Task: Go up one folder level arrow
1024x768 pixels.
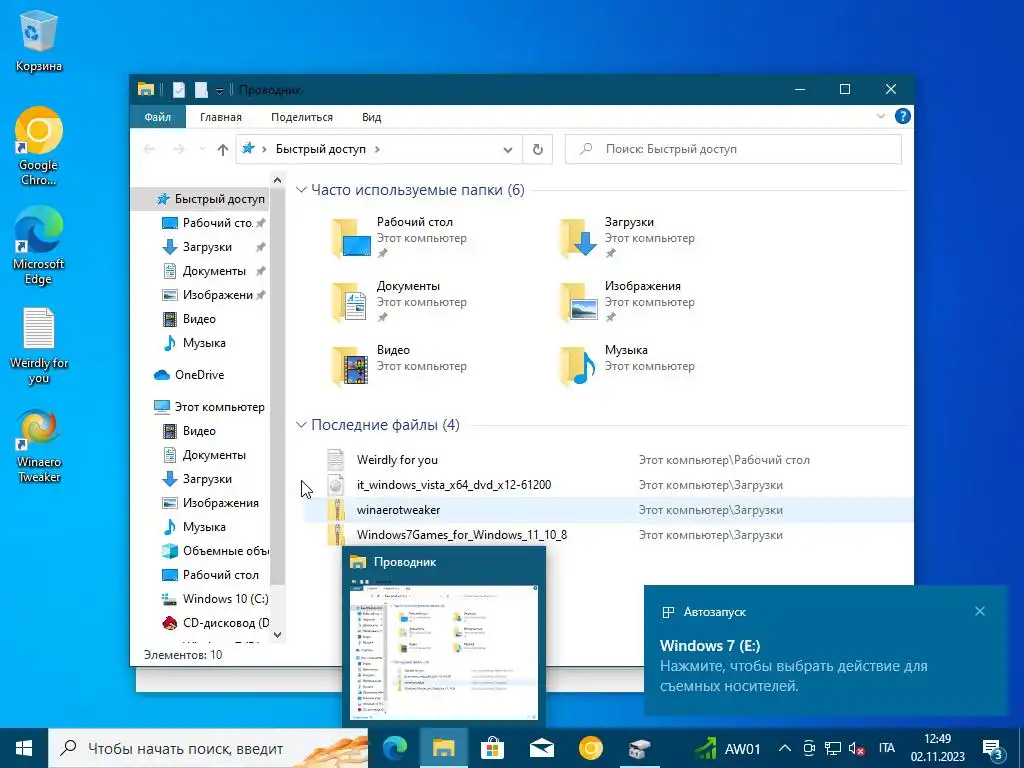Action: click(x=223, y=150)
